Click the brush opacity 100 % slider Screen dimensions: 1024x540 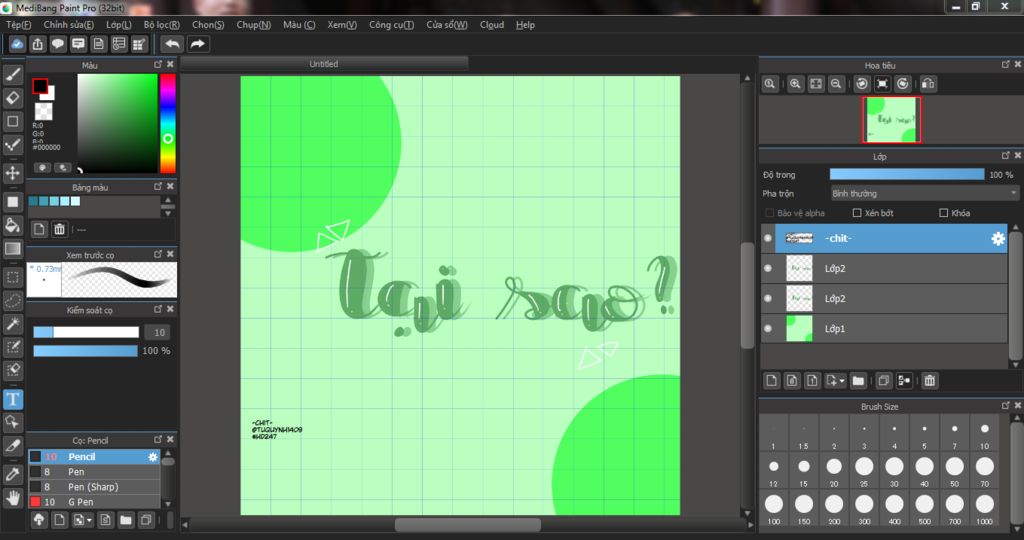click(86, 351)
